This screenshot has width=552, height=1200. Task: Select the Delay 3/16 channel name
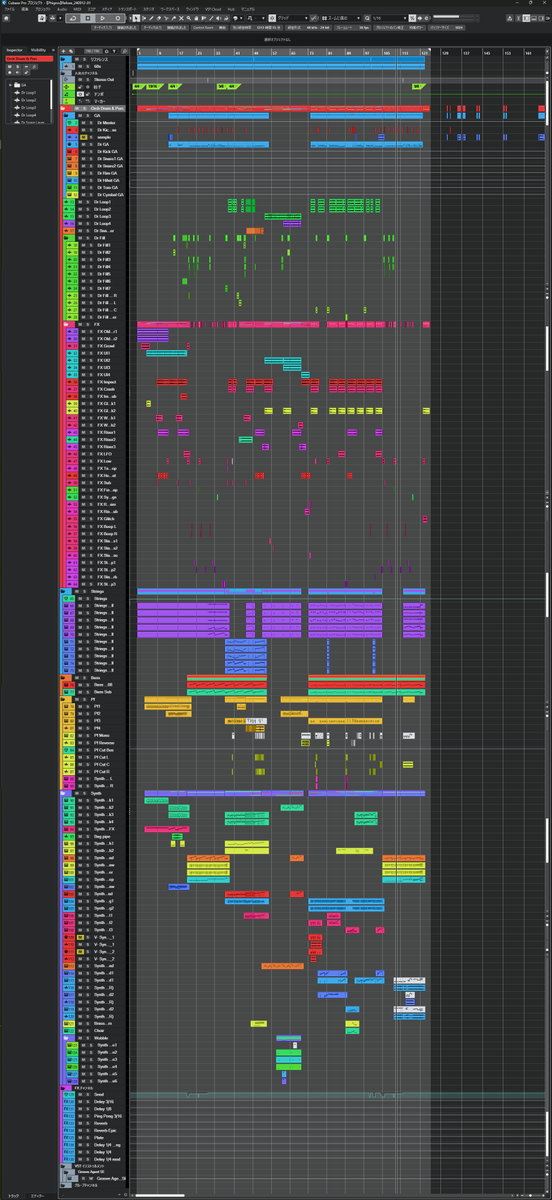tap(104, 1102)
